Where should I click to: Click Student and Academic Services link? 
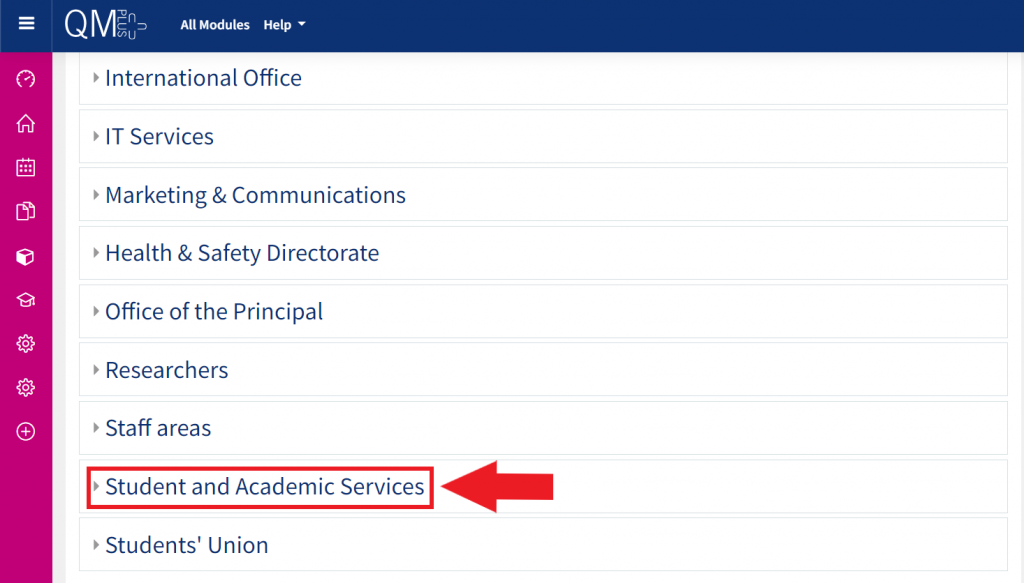point(265,487)
